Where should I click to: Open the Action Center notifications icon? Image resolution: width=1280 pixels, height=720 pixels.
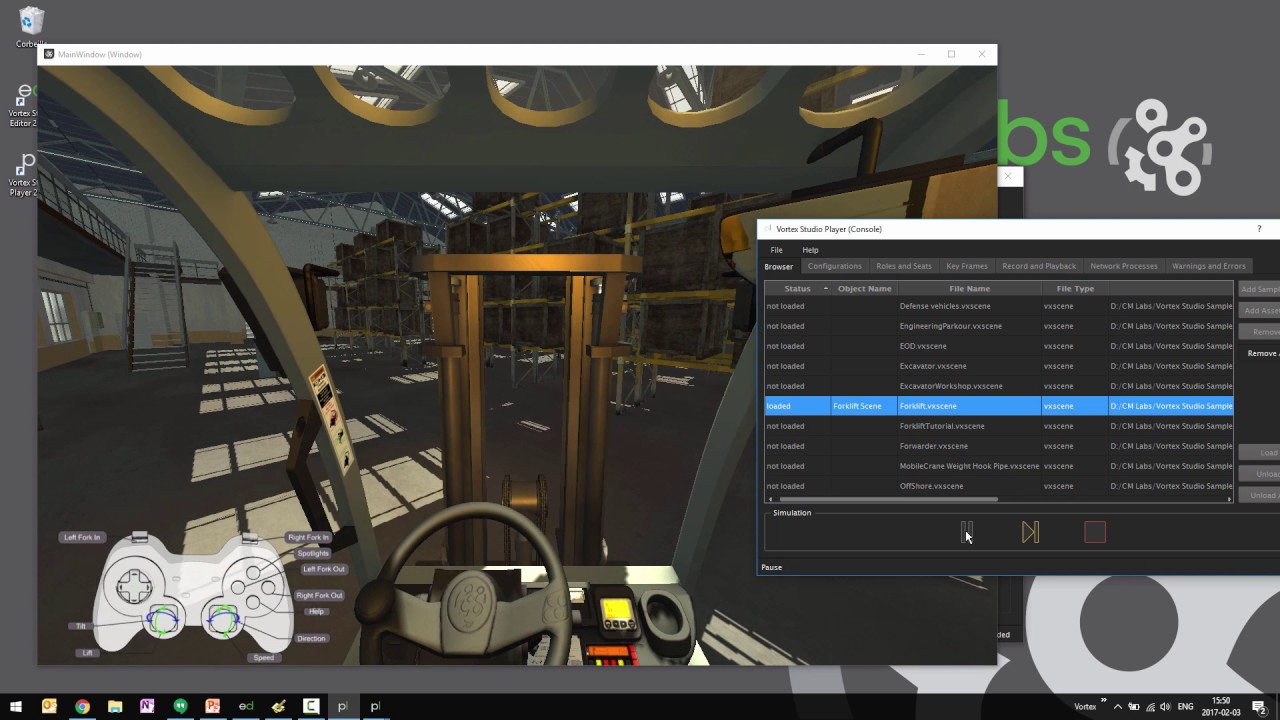pos(1259,706)
